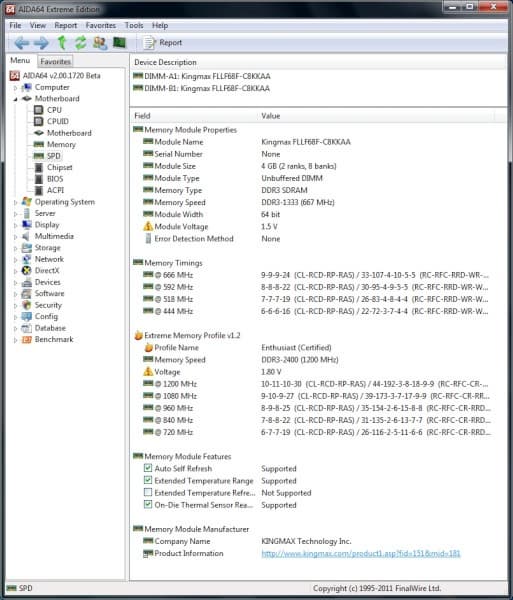The width and height of the screenshot is (513, 600).
Task: Open the Kingmax product information link
Action: [x=361, y=553]
